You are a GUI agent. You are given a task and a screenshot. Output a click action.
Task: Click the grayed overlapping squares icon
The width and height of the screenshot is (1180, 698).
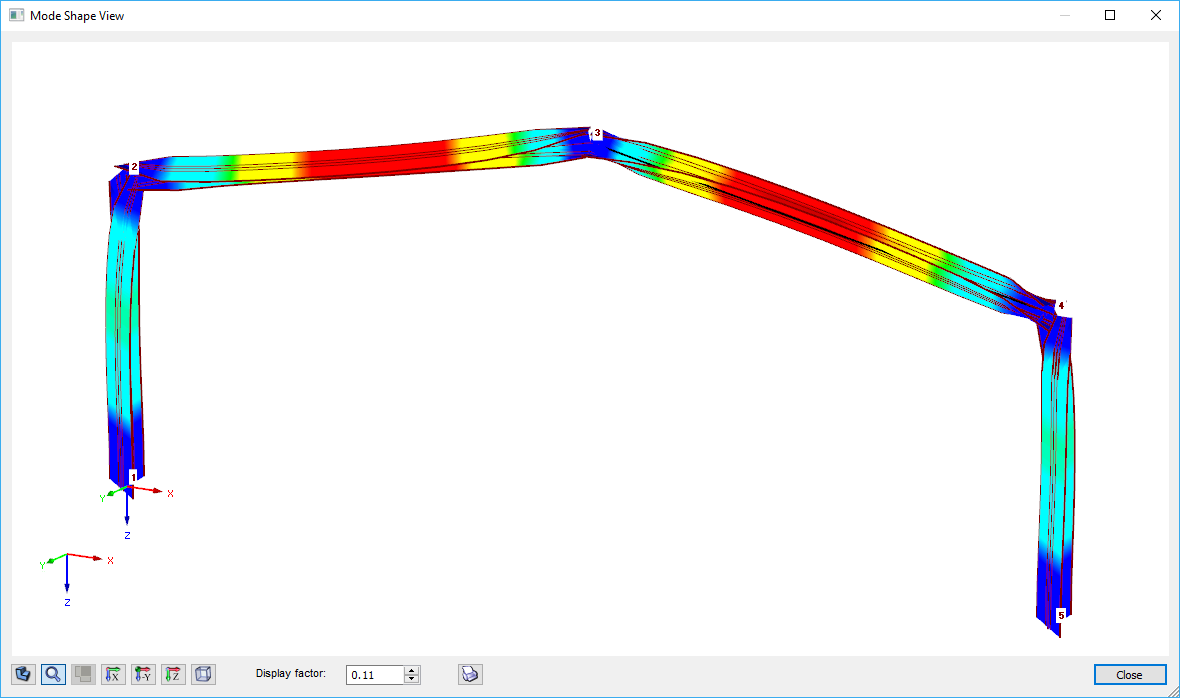click(x=84, y=674)
